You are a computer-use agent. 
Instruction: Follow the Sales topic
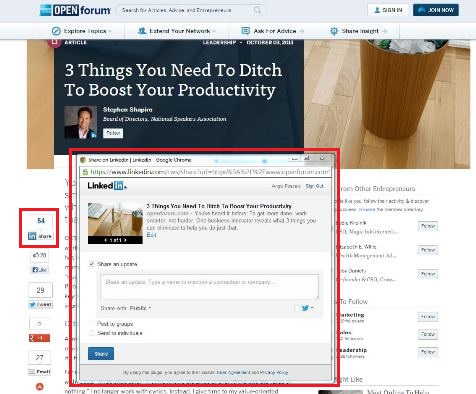(428, 334)
